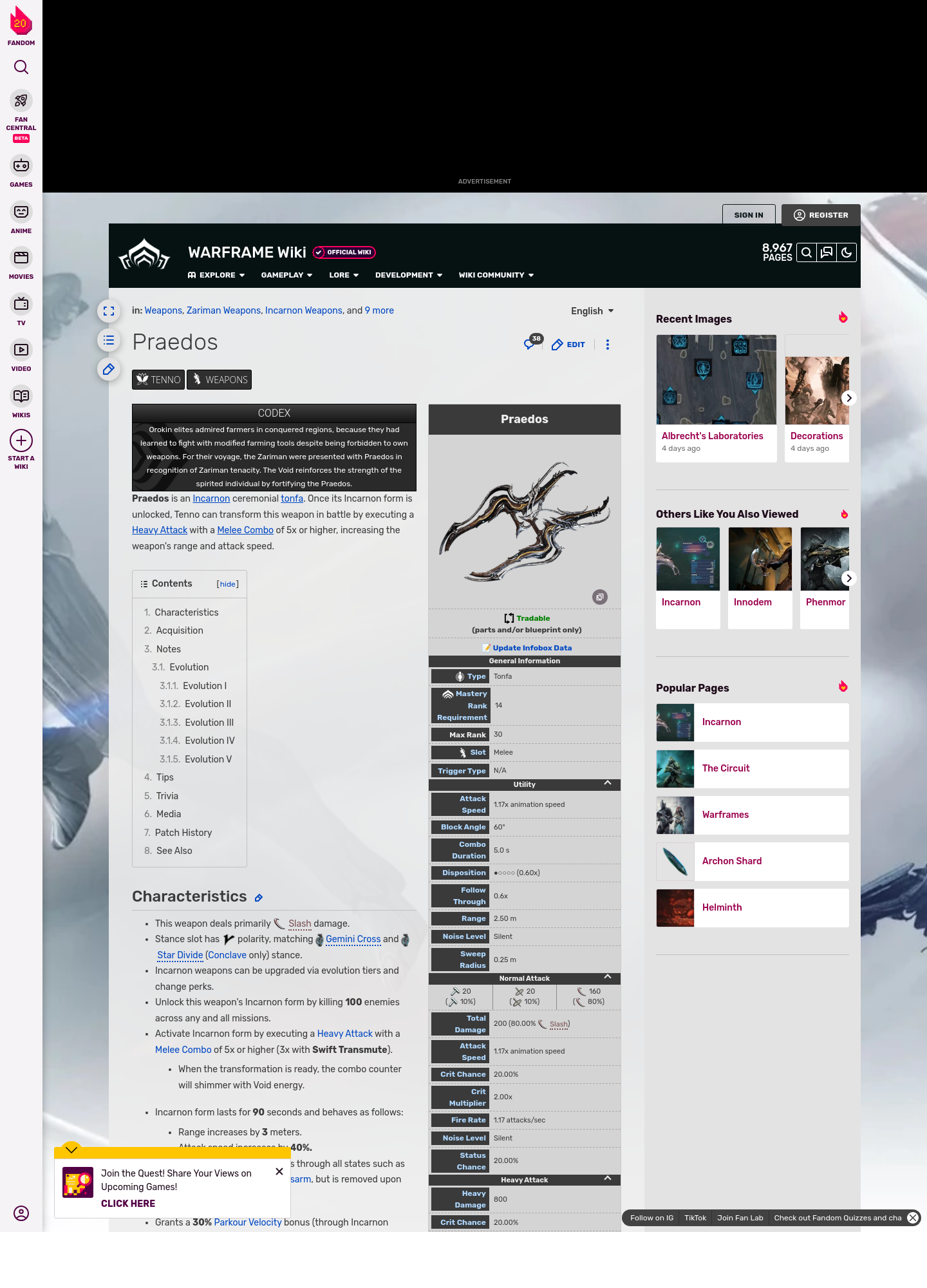Click the floating pencil edit icon

point(109,369)
